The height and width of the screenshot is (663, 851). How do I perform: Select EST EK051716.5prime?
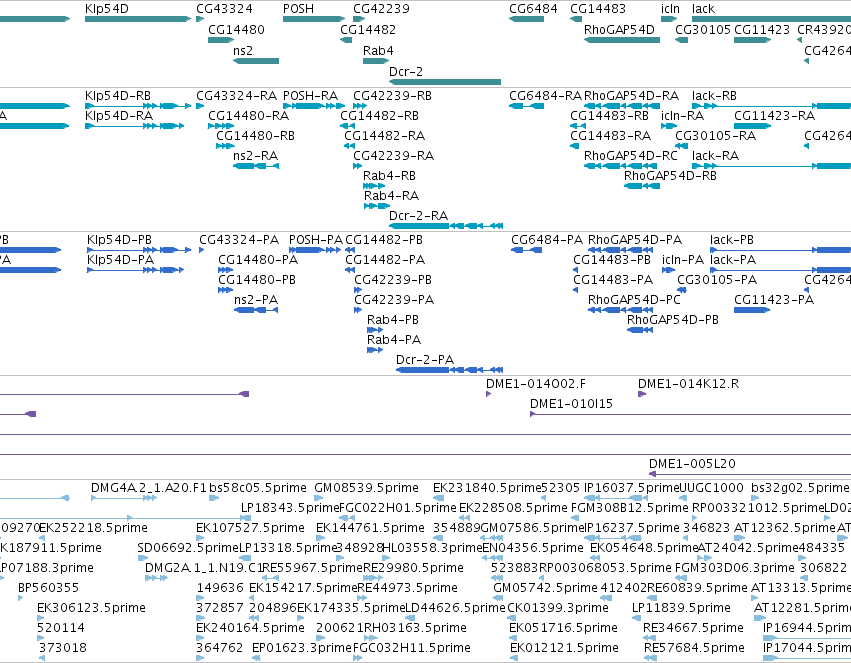point(563,628)
